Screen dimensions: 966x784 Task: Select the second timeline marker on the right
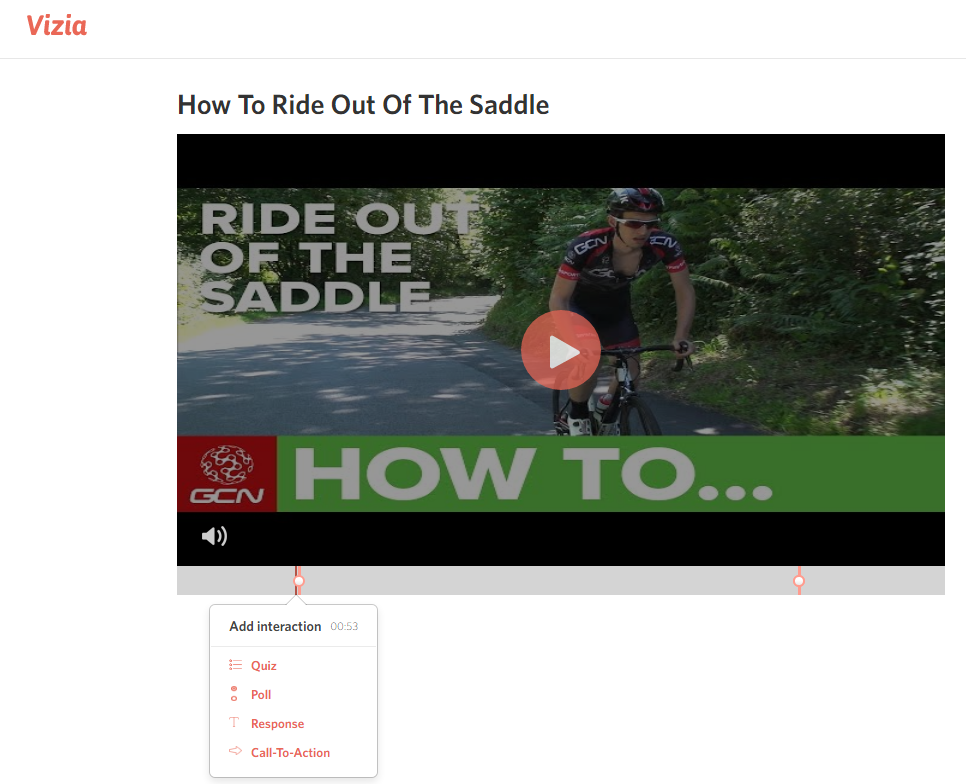tap(799, 581)
